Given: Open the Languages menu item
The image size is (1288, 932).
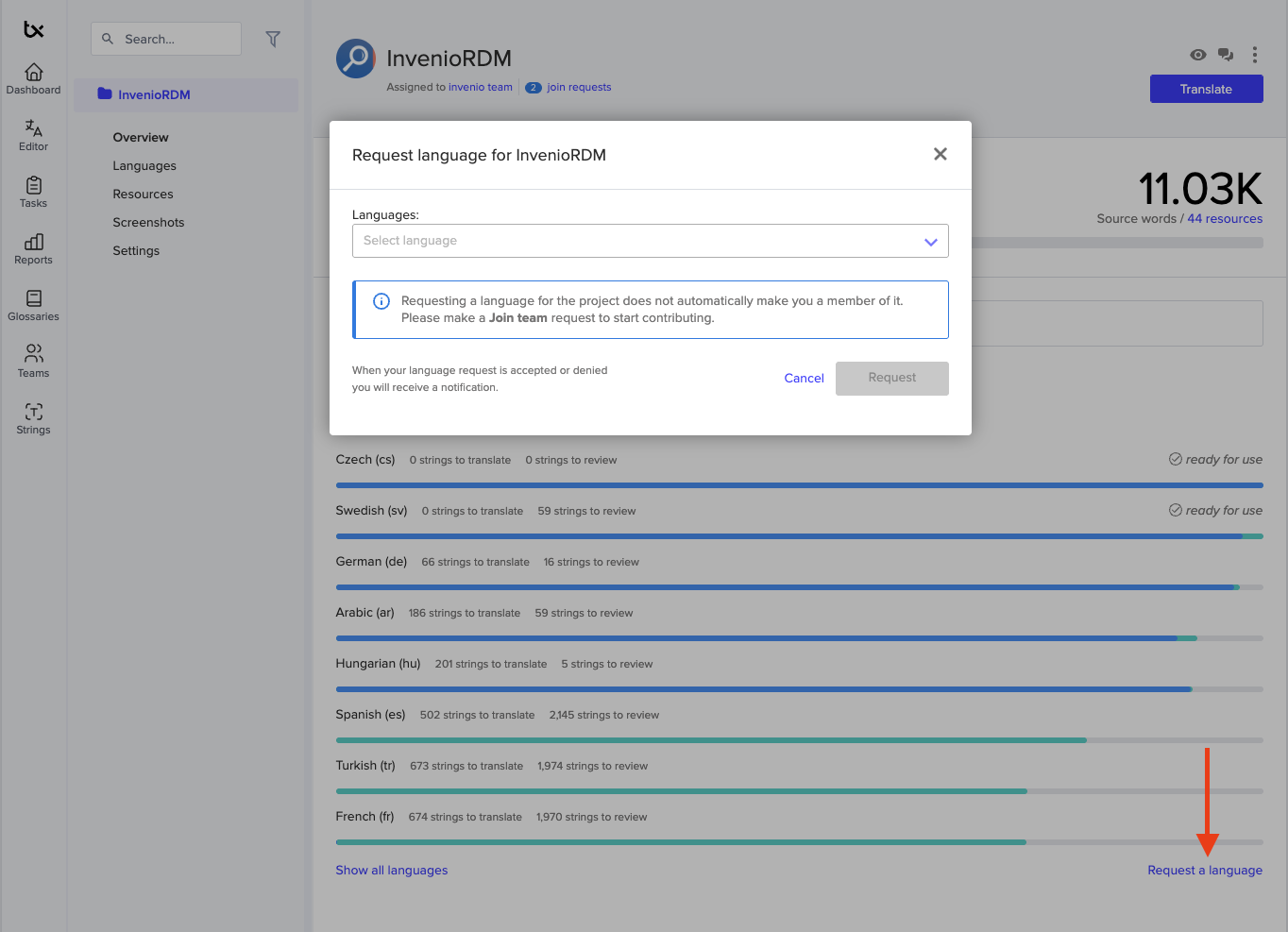Looking at the screenshot, I should (x=144, y=165).
